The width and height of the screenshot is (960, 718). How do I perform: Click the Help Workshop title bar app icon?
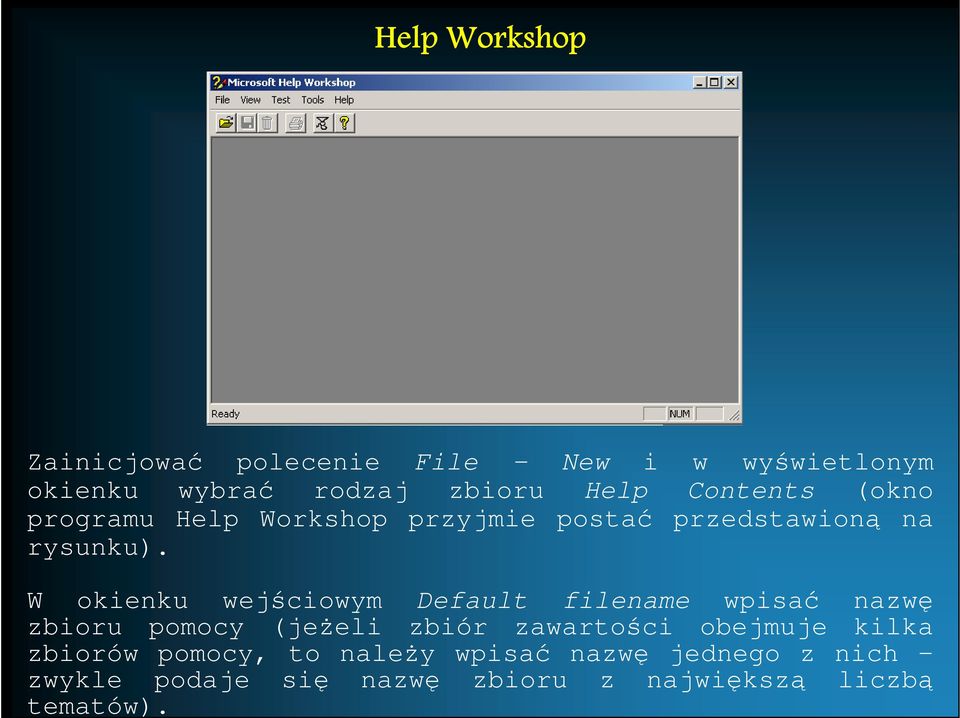[219, 82]
